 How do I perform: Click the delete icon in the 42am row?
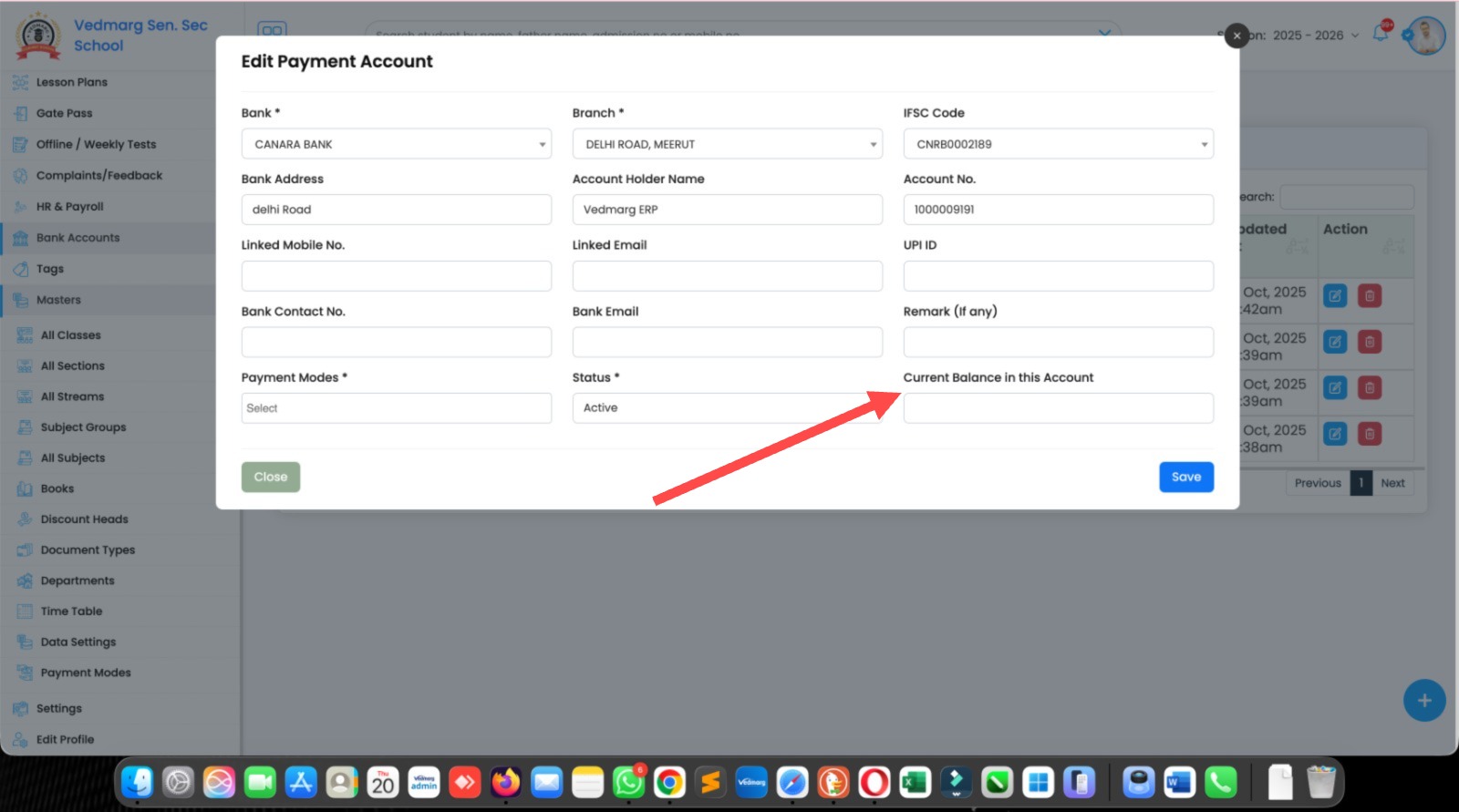click(x=1370, y=296)
